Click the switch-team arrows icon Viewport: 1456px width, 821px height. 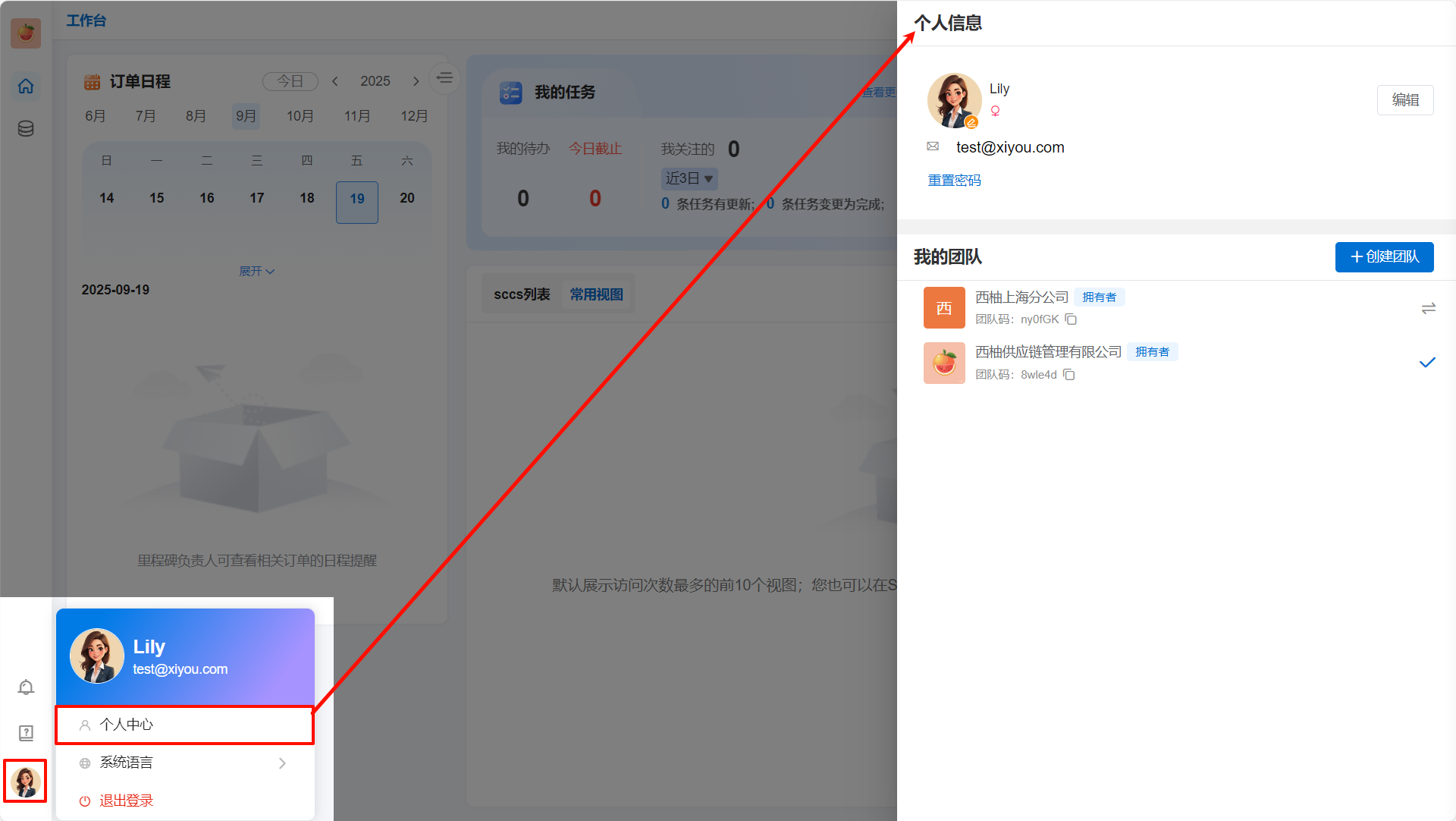click(x=1428, y=308)
